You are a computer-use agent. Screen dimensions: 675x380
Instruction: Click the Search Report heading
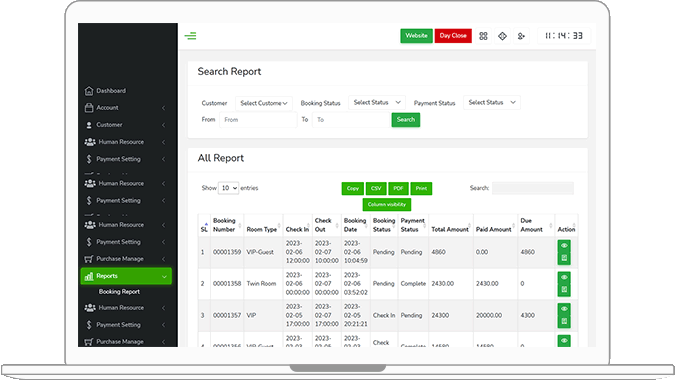(229, 72)
